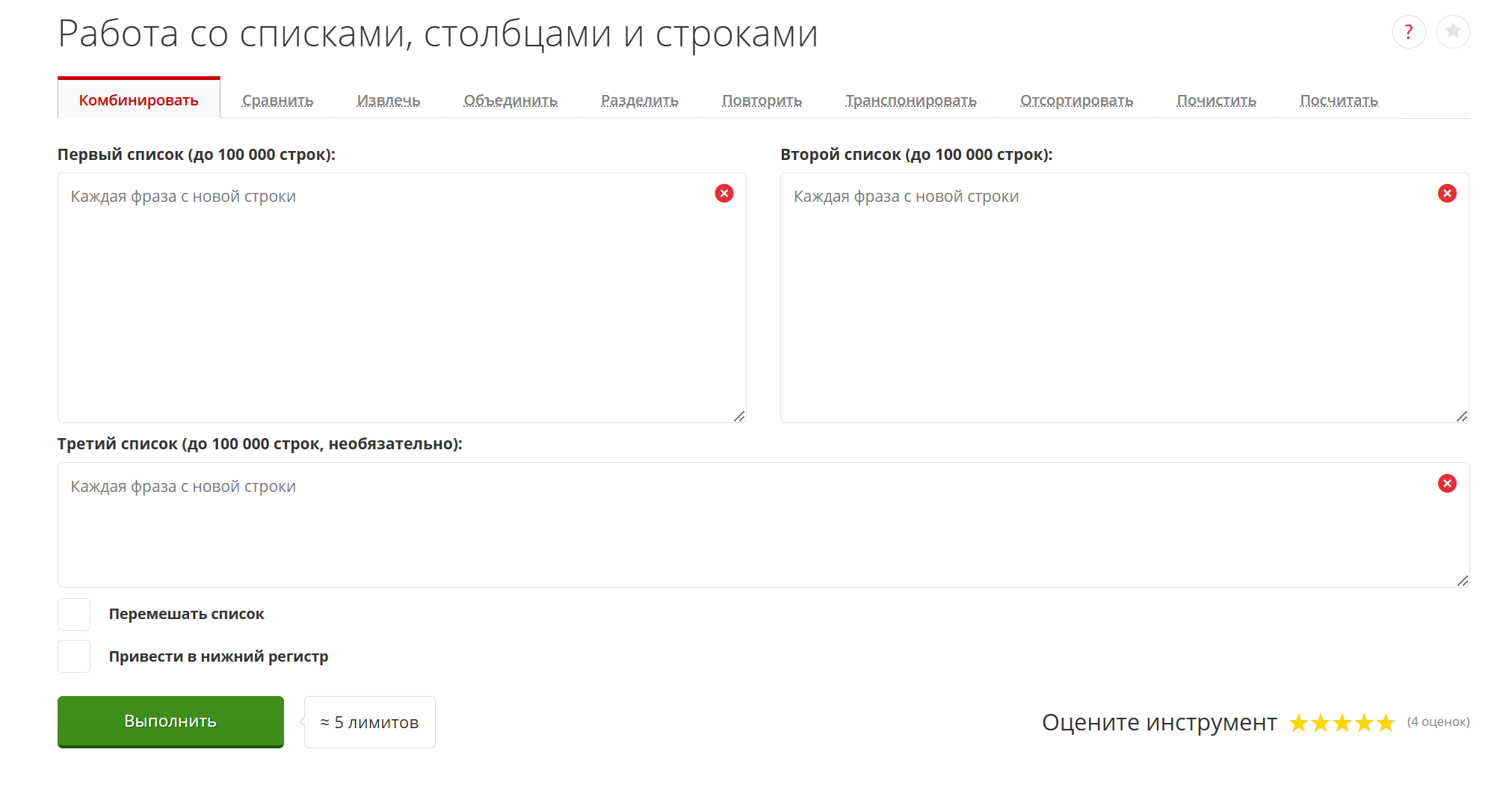Focus the Второй список text area
The image size is (1512, 785).
coord(1125,298)
